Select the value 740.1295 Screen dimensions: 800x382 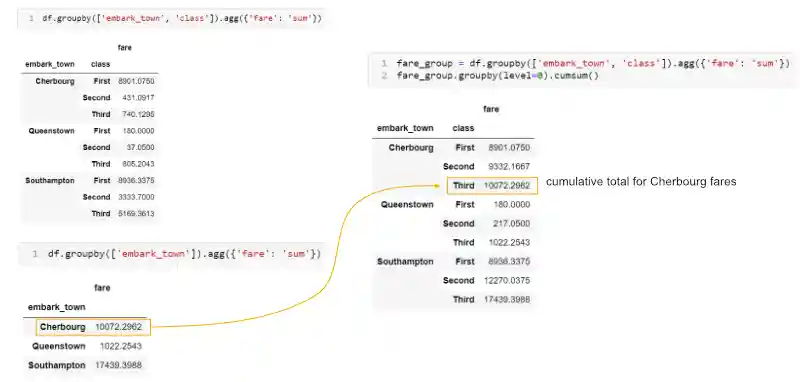pos(138,114)
